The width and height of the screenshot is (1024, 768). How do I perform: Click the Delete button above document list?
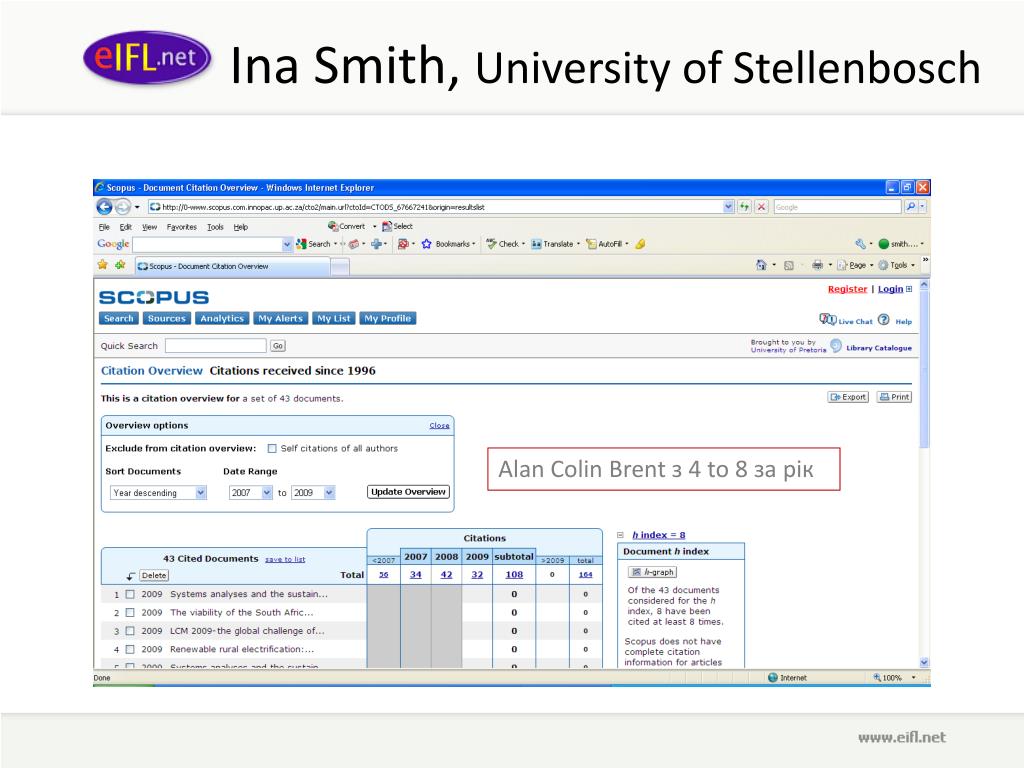(x=154, y=575)
